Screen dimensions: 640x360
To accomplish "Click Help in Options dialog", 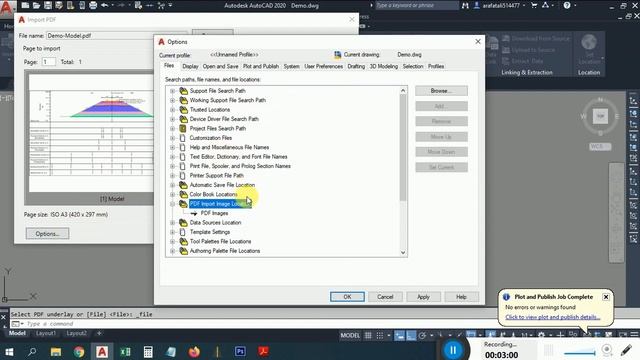I will coord(461,297).
